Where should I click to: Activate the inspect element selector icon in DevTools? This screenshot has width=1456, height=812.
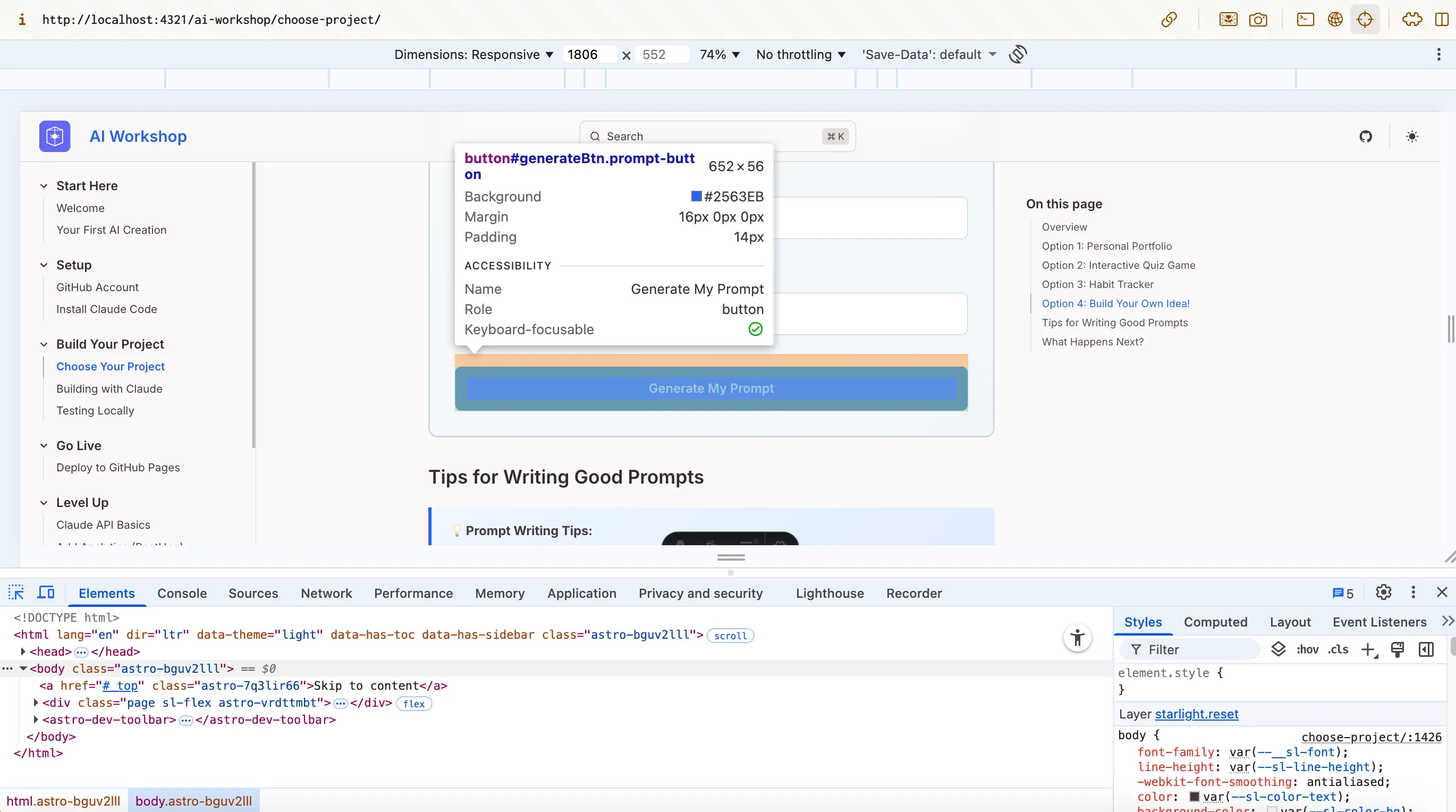[16, 593]
